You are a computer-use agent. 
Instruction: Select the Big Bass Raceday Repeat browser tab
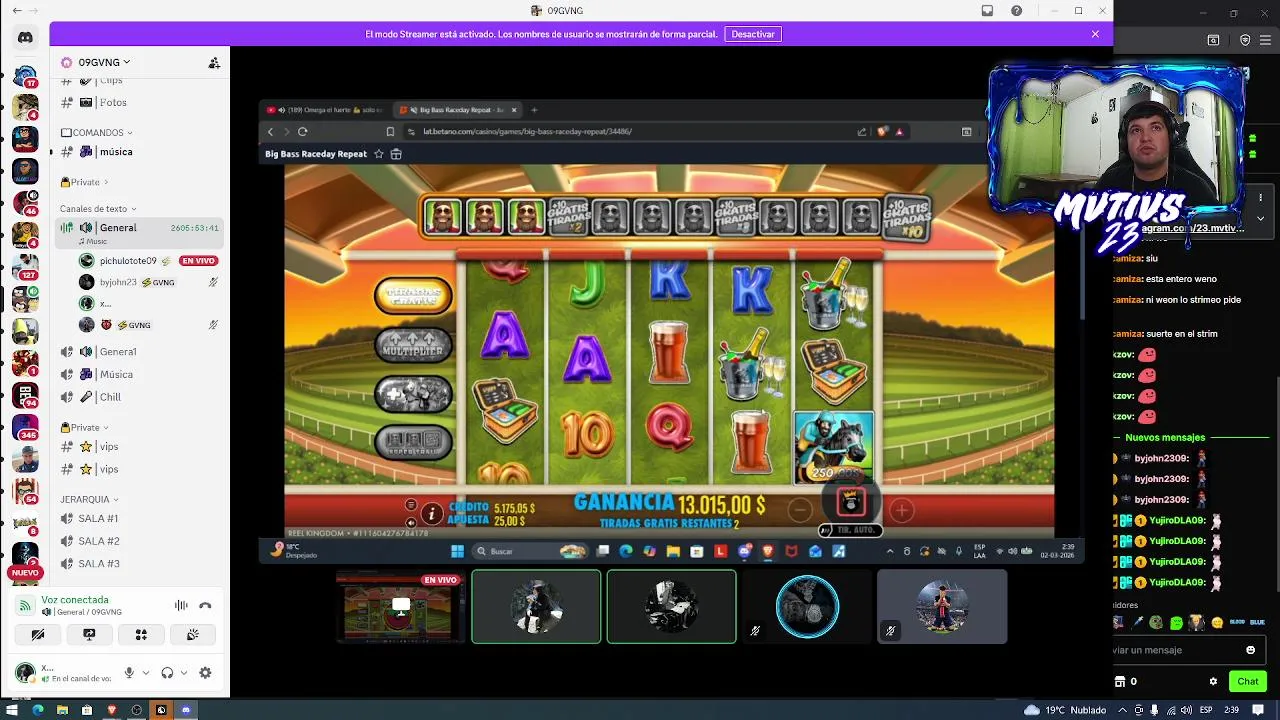(x=456, y=110)
